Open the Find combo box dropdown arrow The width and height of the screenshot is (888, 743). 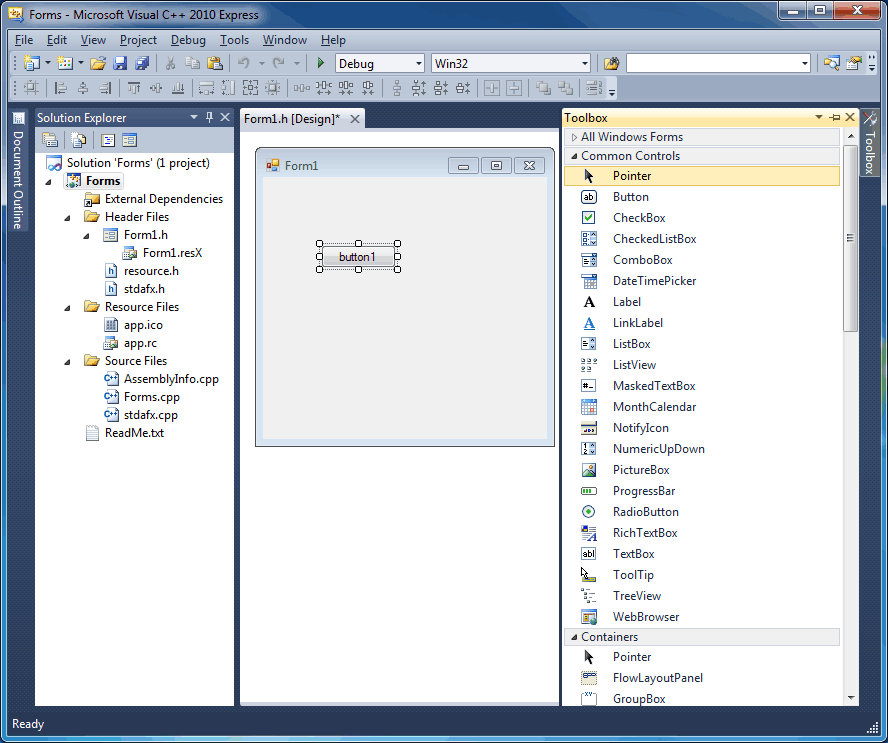(x=805, y=63)
